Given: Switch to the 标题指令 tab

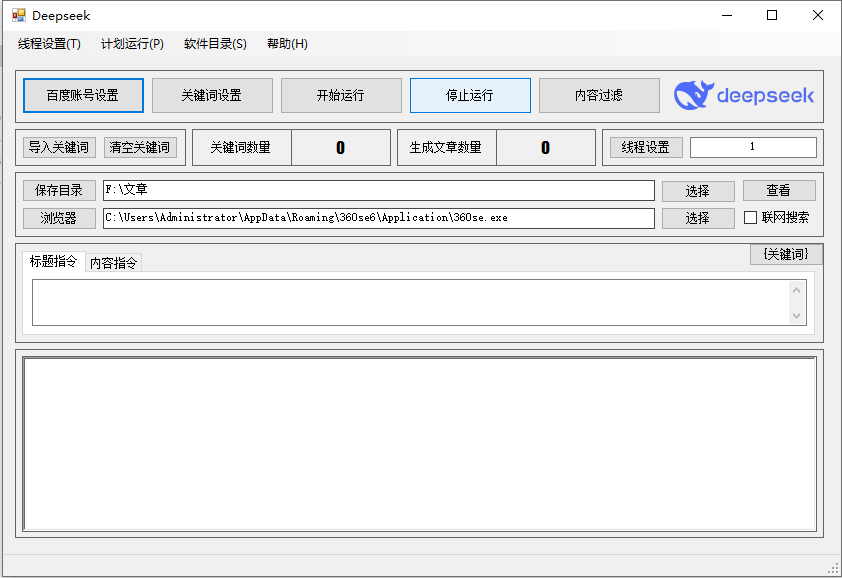Looking at the screenshot, I should point(53,262).
